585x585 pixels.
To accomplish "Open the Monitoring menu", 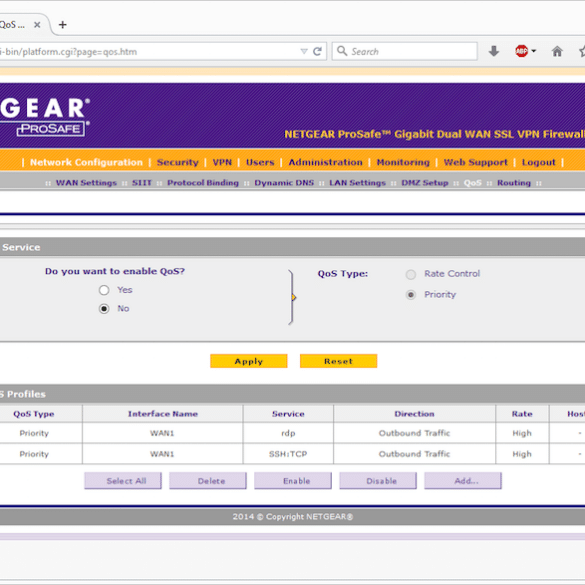I will pyautogui.click(x=403, y=162).
